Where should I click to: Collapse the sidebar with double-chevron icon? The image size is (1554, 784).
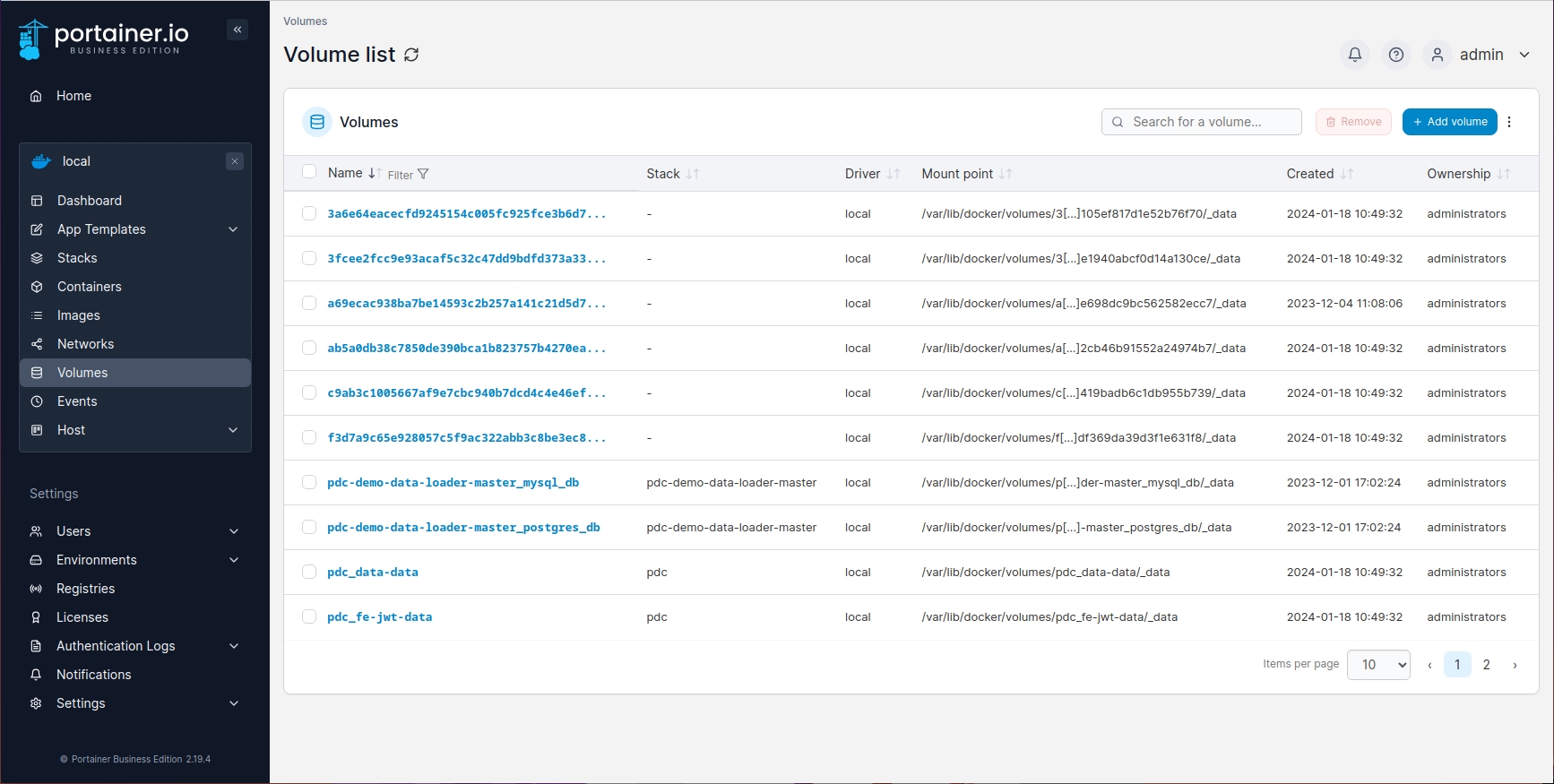(x=237, y=30)
